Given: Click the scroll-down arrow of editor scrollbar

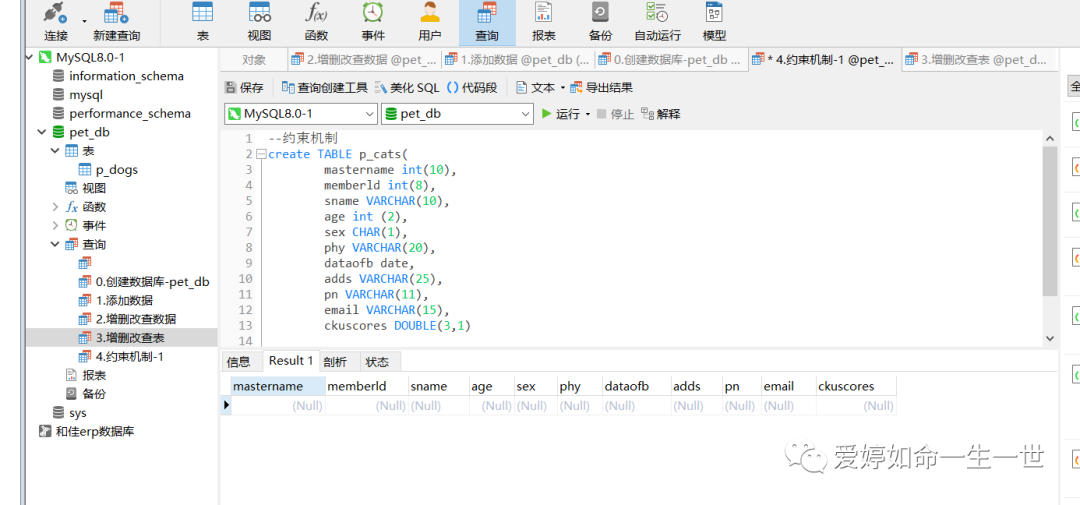Looking at the screenshot, I should pos(1050,338).
